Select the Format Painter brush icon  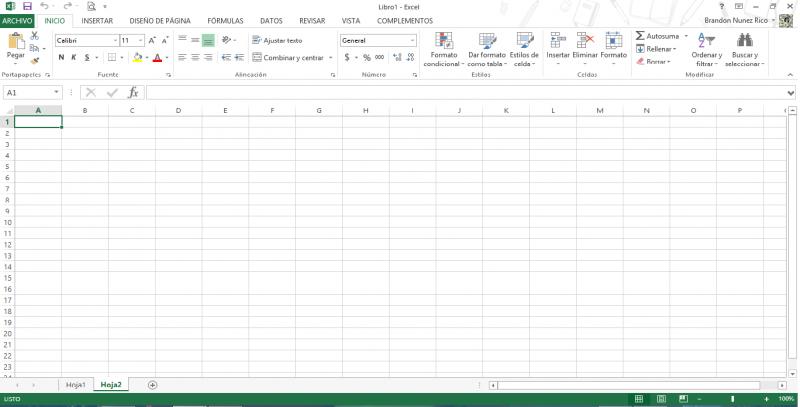pos(35,61)
